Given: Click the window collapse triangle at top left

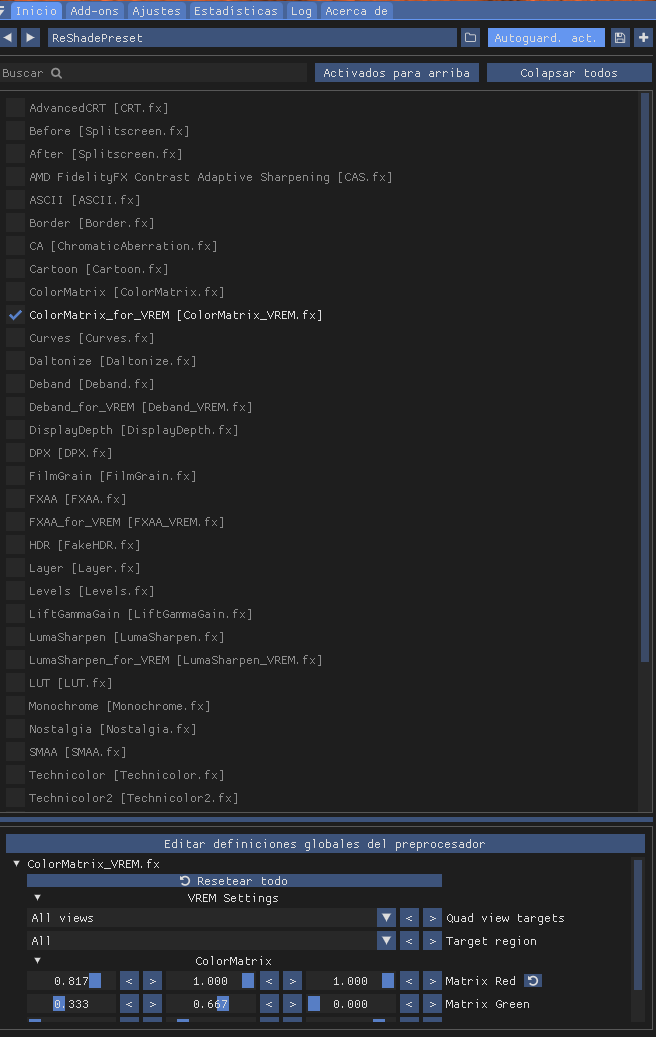Looking at the screenshot, I should tap(3, 11).
